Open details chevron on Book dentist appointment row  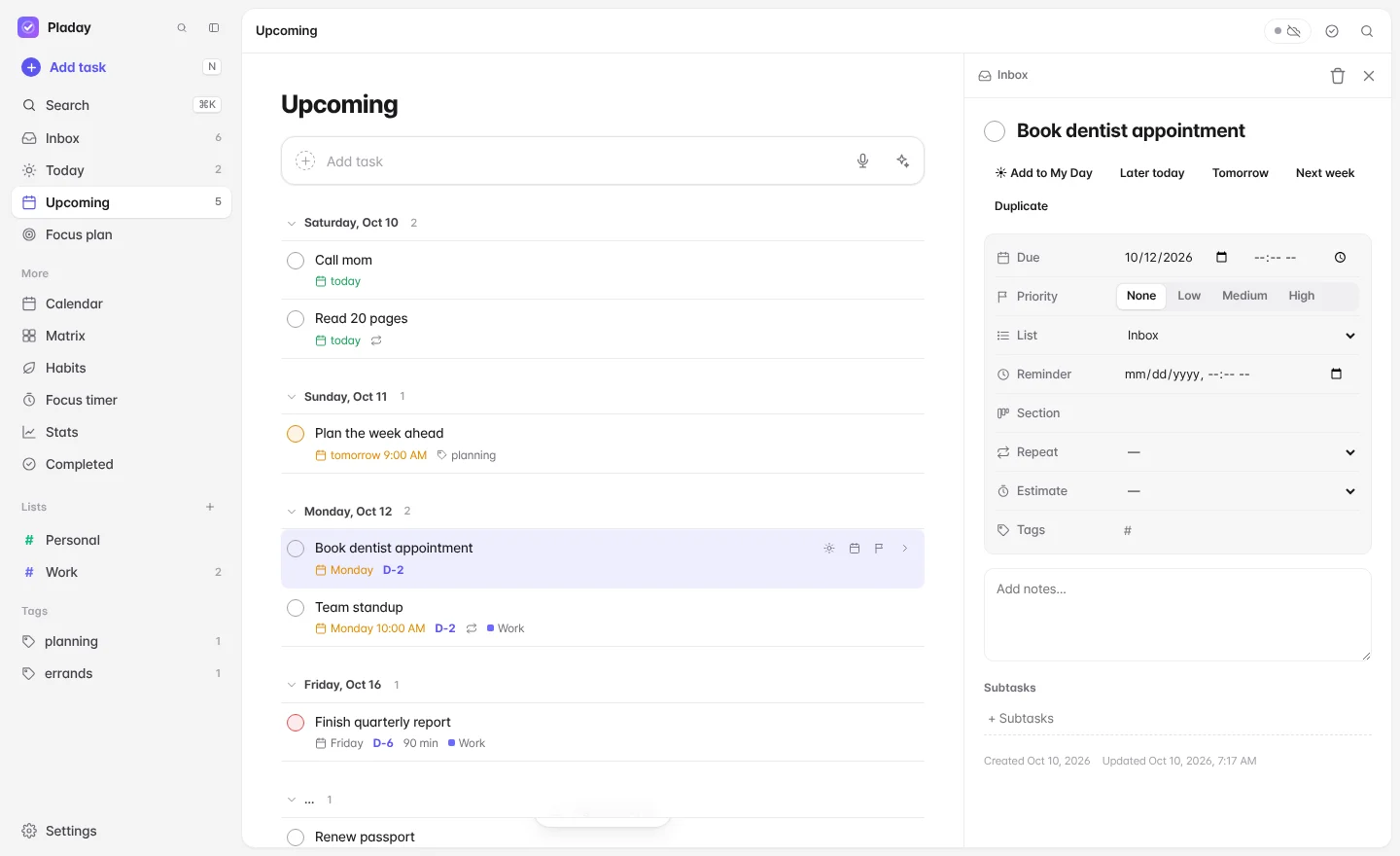point(904,549)
